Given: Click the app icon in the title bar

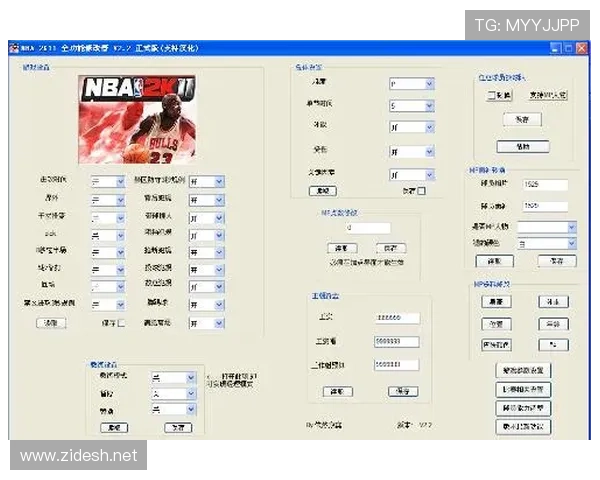Looking at the screenshot, I should 15,48.
